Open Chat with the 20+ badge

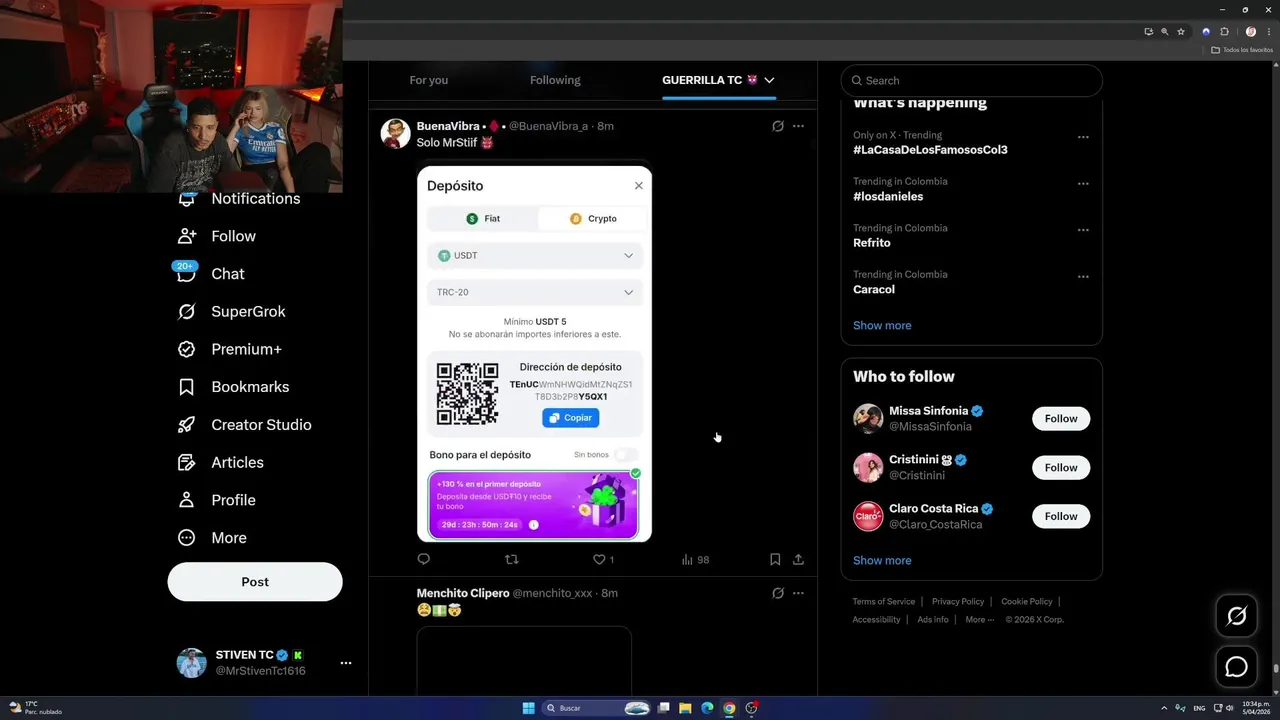click(x=211, y=273)
